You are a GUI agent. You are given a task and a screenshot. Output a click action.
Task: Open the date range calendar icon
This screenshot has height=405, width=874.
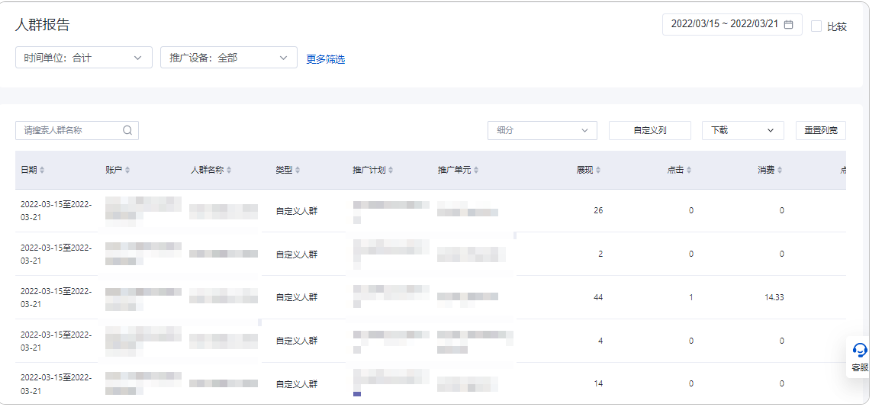point(788,25)
